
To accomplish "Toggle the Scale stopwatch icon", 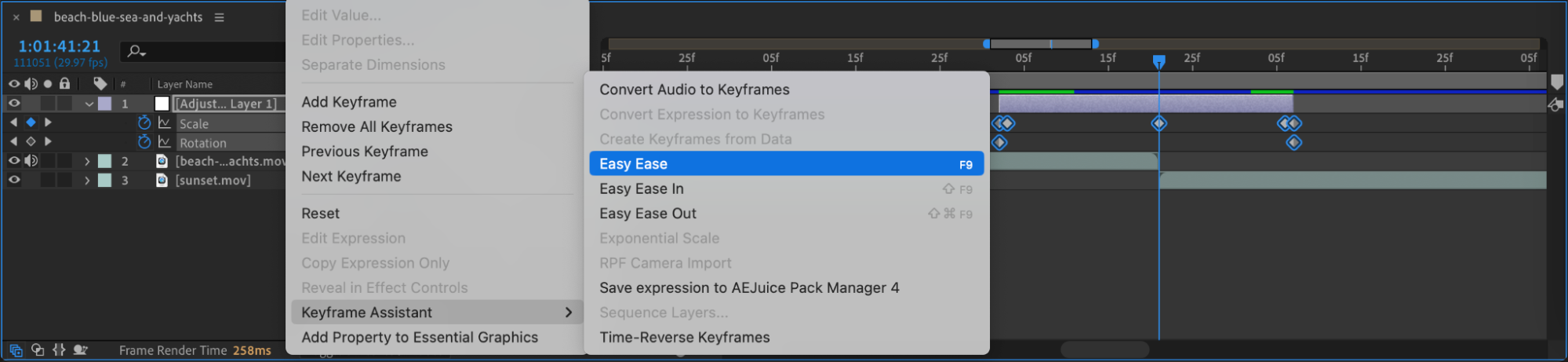I will coord(144,122).
